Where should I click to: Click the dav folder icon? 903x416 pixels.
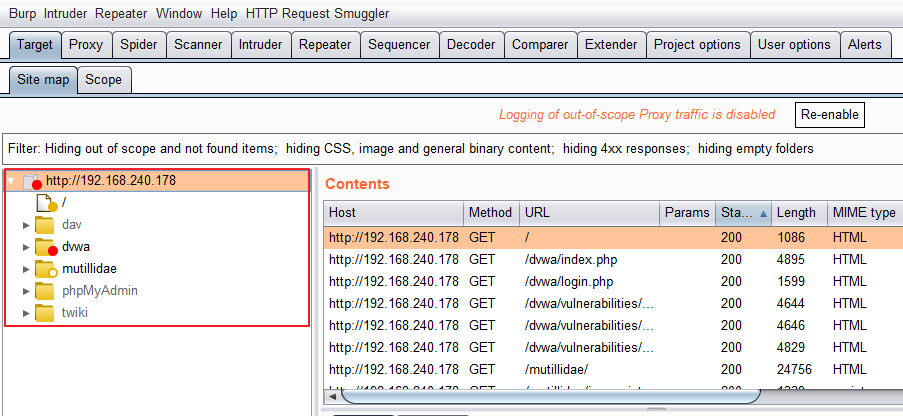44,225
